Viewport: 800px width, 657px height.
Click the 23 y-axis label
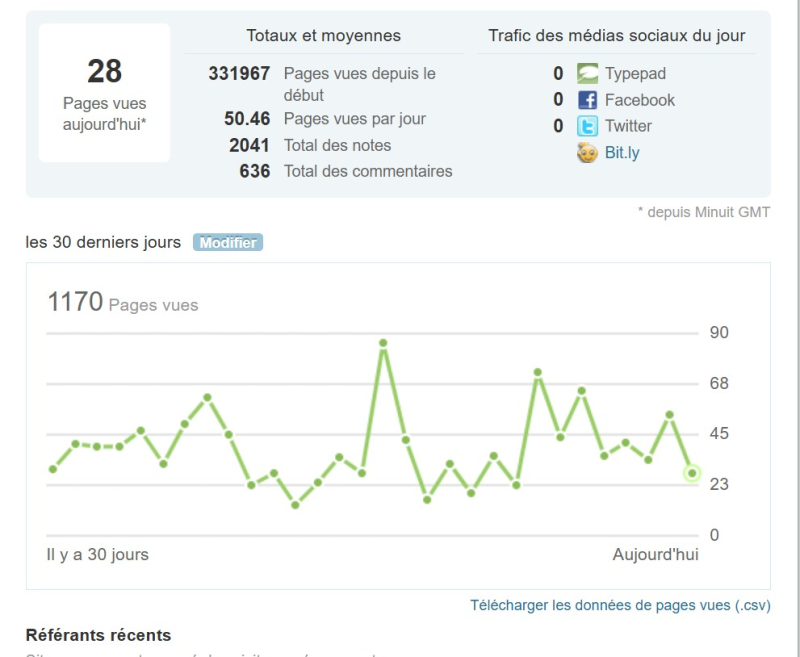point(719,484)
